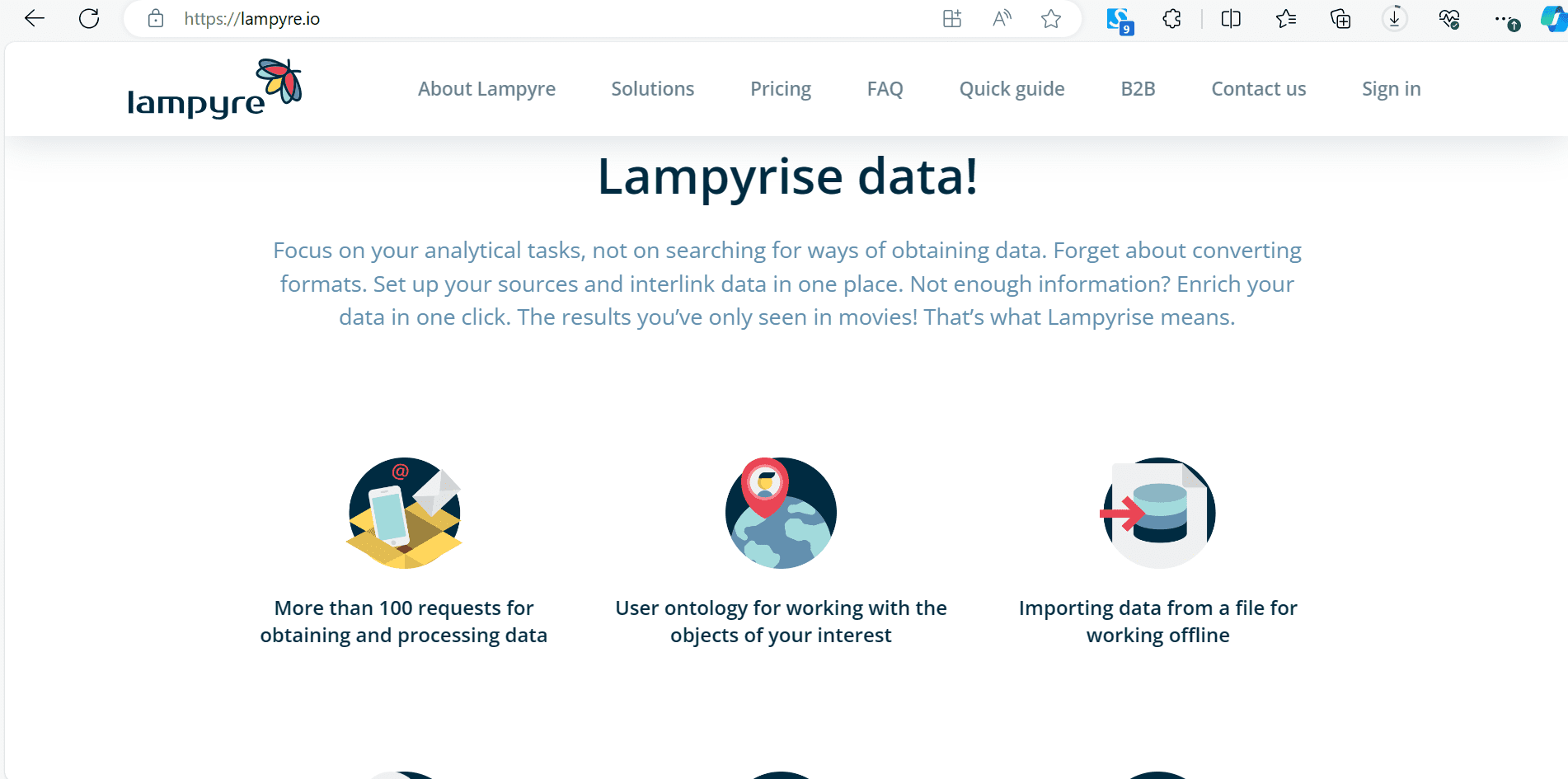Navigate to the B2B page
The width and height of the screenshot is (1568, 779).
click(1138, 89)
